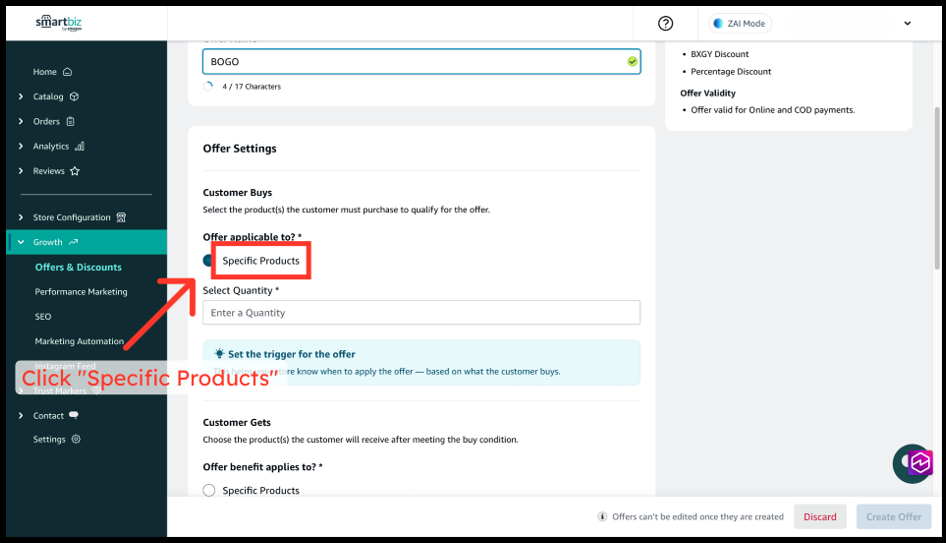The height and width of the screenshot is (543, 946).
Task: Click the Settings gear icon
Action: click(76, 439)
